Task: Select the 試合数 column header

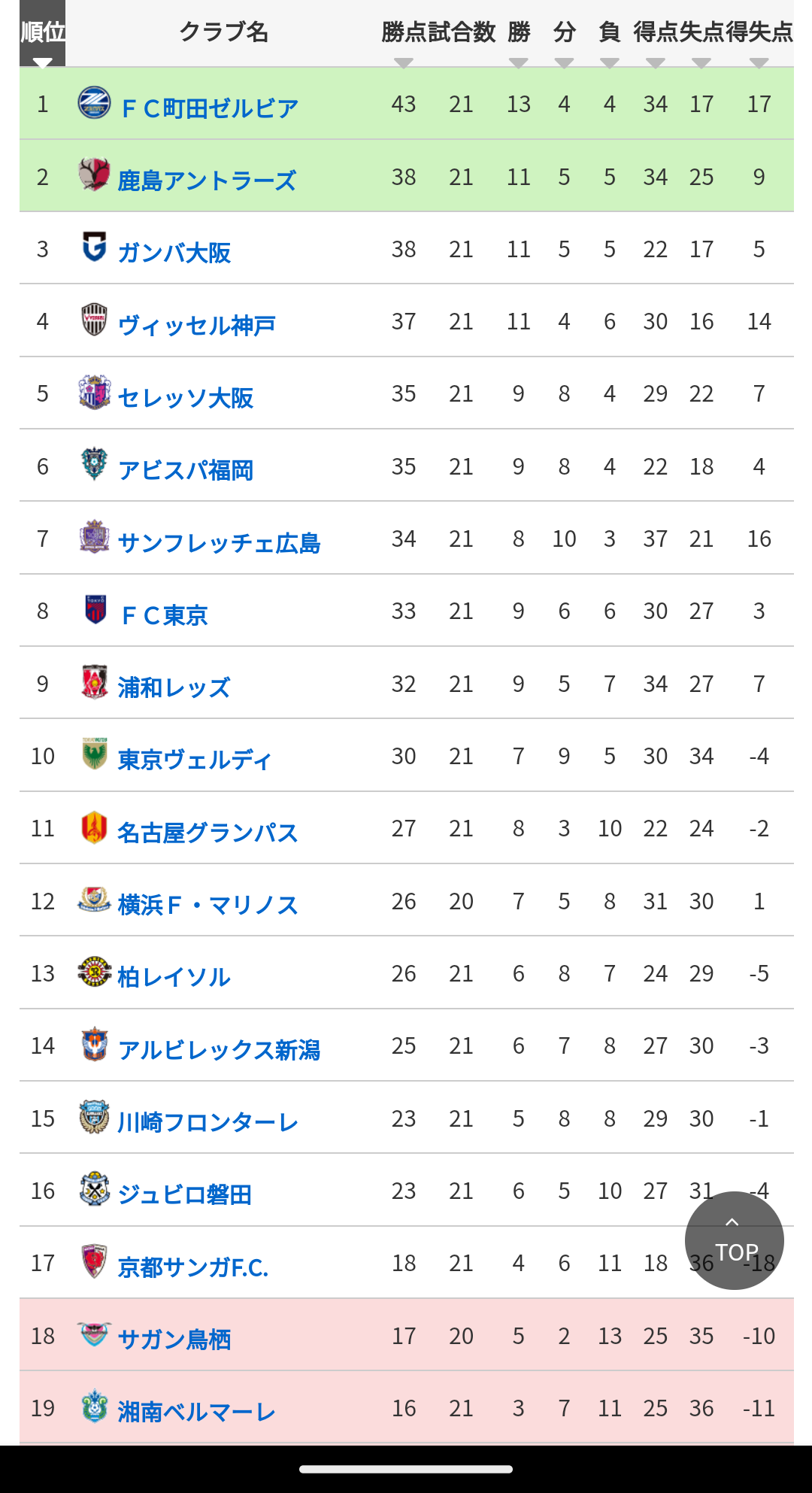Action: point(462,32)
